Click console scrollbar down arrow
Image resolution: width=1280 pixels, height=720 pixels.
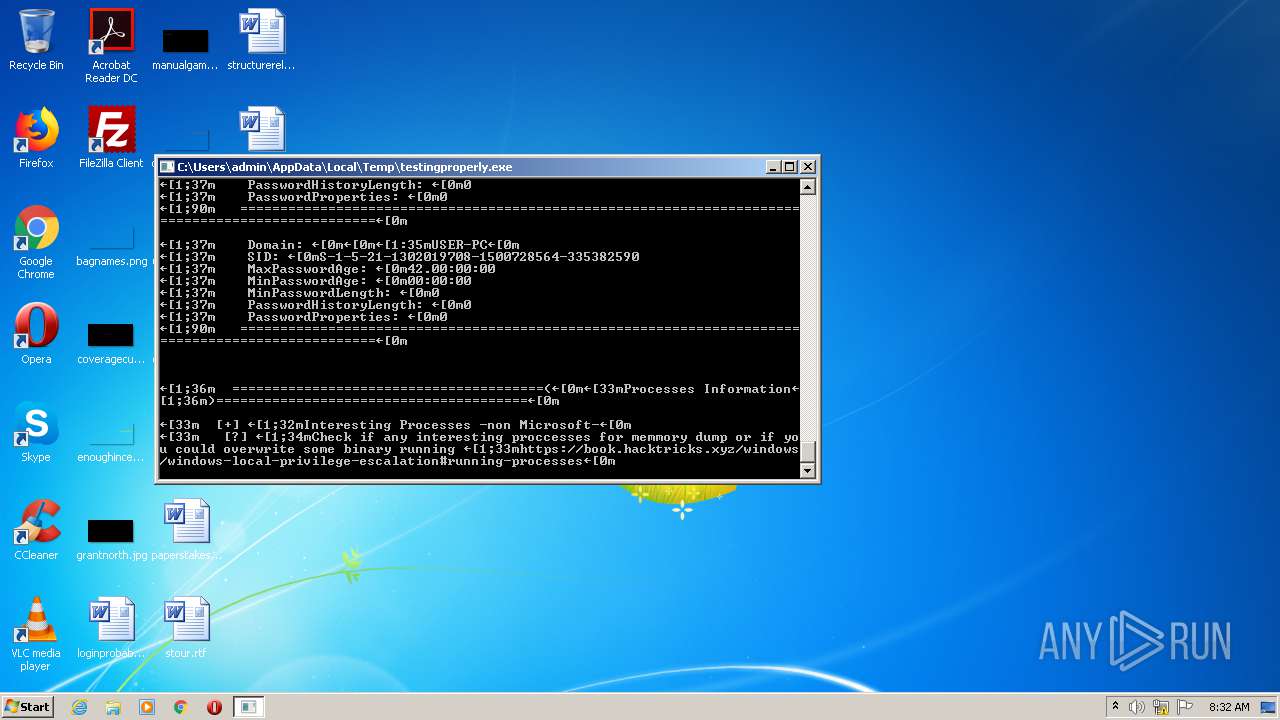pyautogui.click(x=808, y=471)
